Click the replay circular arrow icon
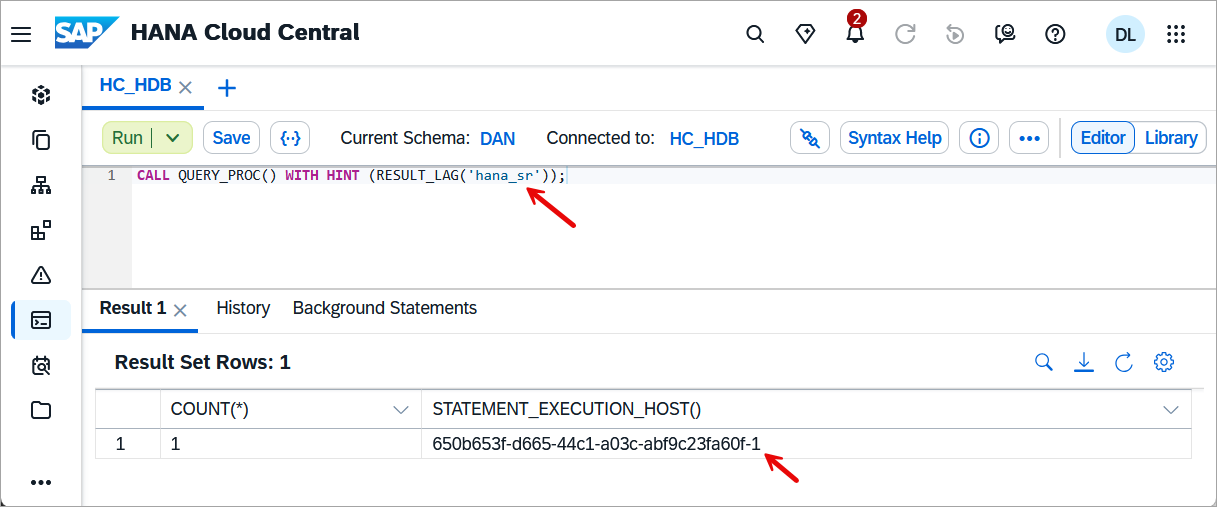 click(955, 34)
